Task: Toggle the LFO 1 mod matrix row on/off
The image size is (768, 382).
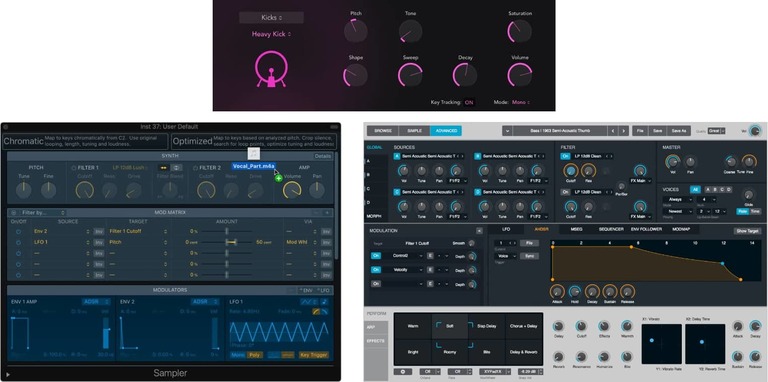Action: point(18,242)
